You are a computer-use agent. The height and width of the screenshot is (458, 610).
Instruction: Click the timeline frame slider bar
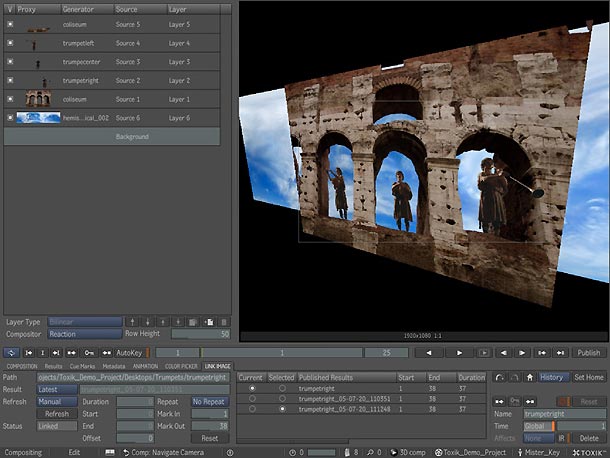pos(282,352)
